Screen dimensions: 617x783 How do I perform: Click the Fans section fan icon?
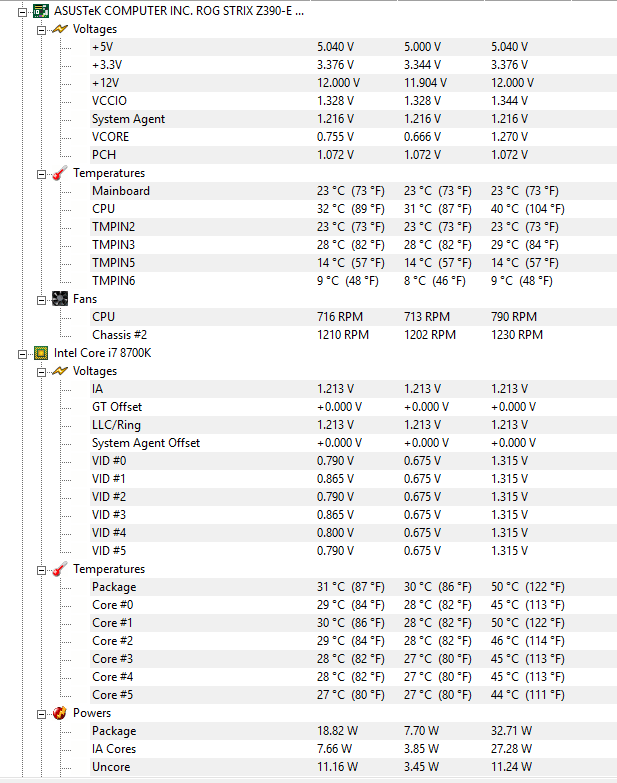click(60, 299)
